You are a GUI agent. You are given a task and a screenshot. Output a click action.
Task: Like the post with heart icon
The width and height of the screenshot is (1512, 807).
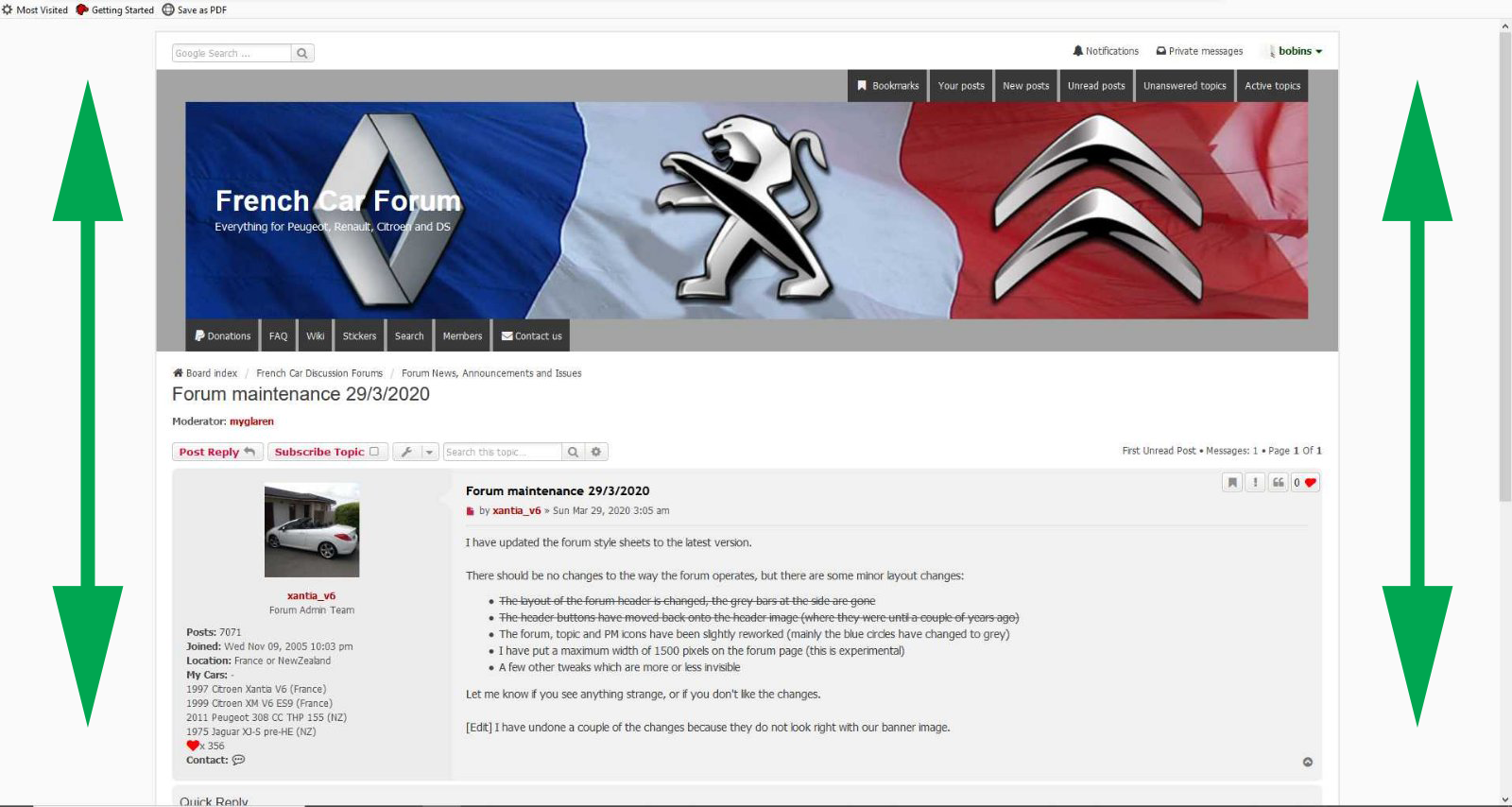pyautogui.click(x=1311, y=483)
